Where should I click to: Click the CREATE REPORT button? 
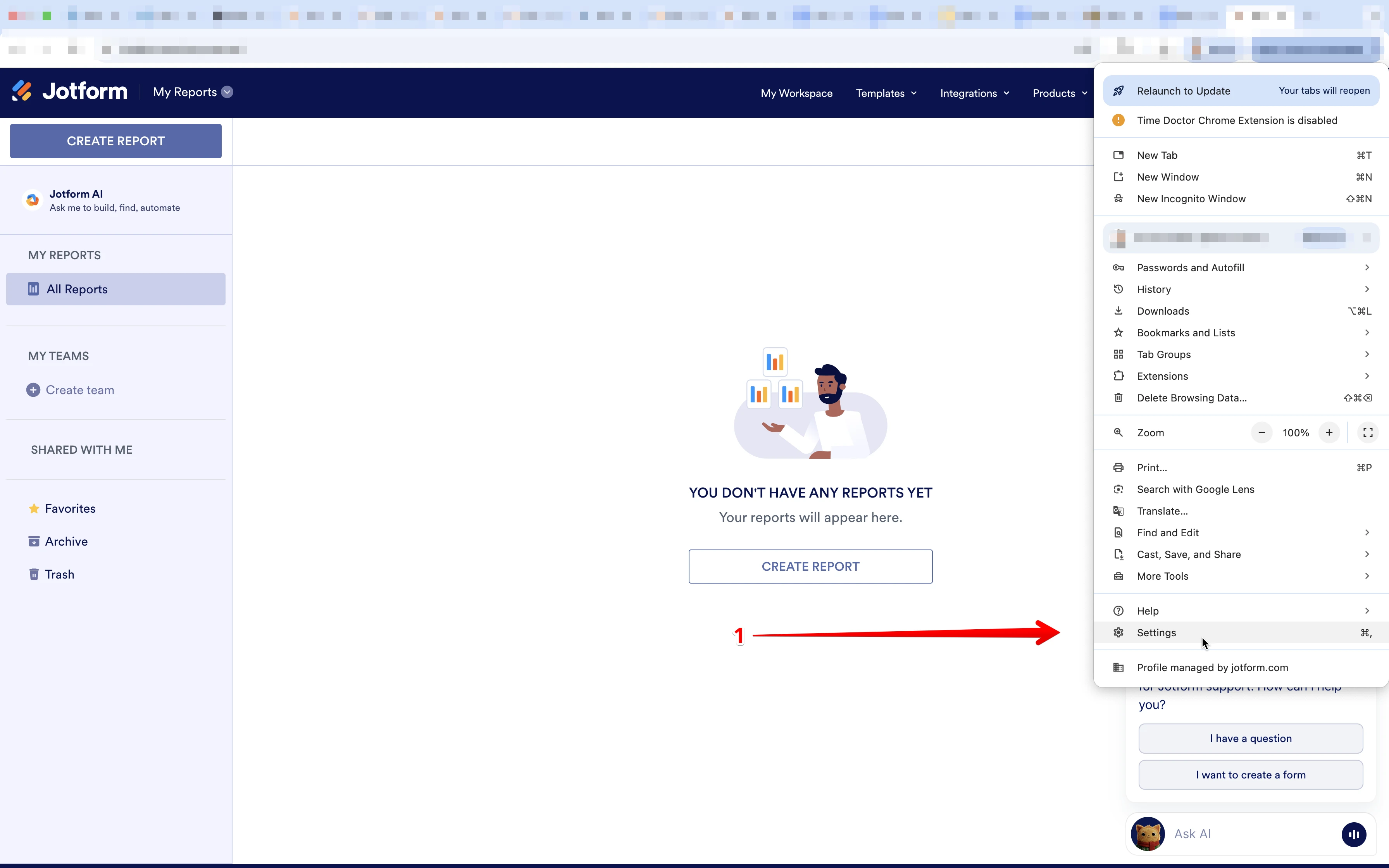coord(115,141)
